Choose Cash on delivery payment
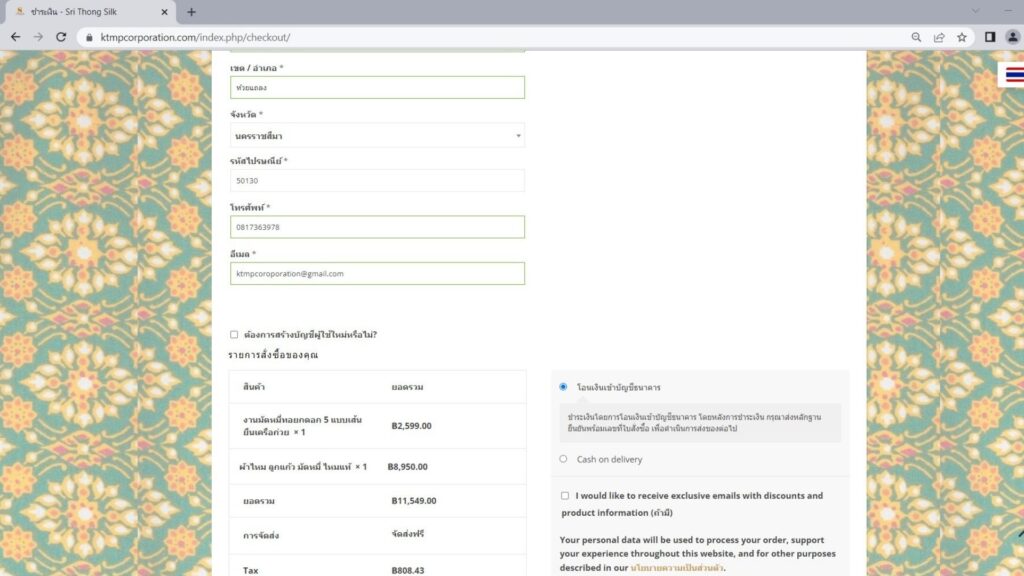Screen dimensions: 1024x576 coord(563,459)
